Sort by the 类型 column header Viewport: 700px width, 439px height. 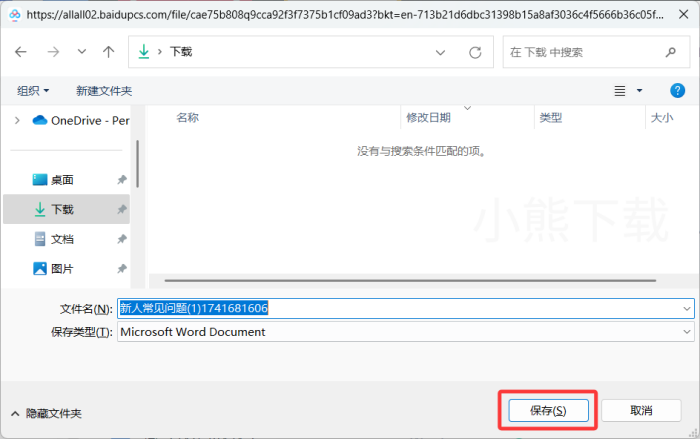(x=550, y=118)
